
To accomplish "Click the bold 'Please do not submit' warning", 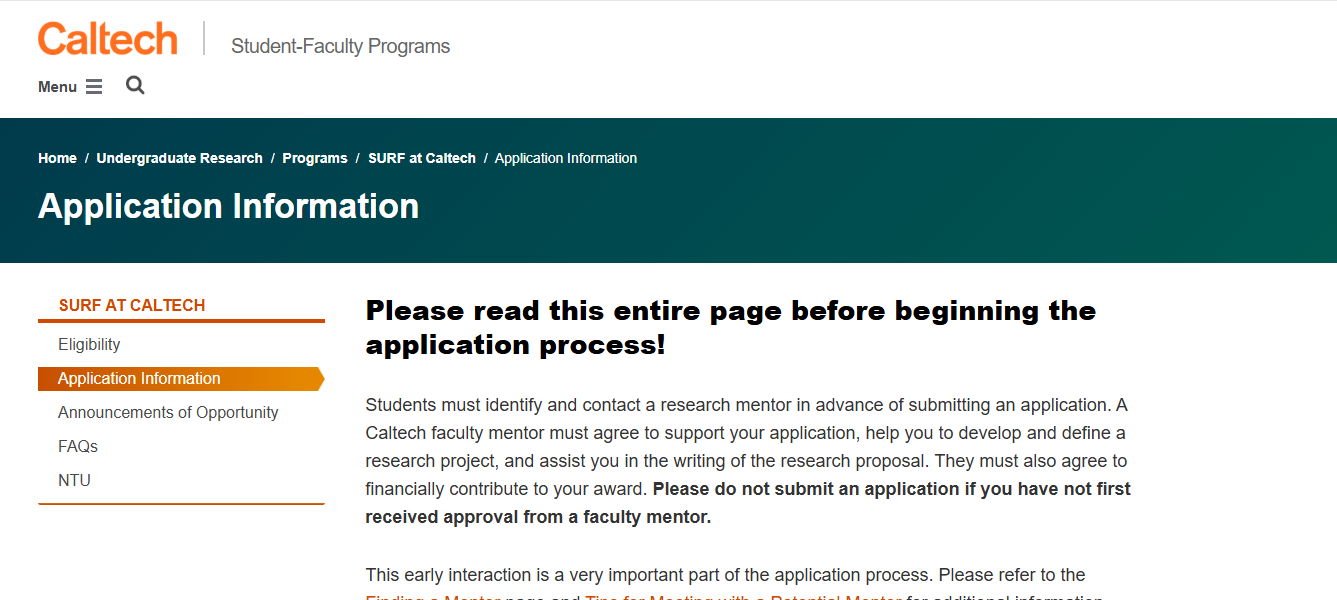I will (890, 490).
